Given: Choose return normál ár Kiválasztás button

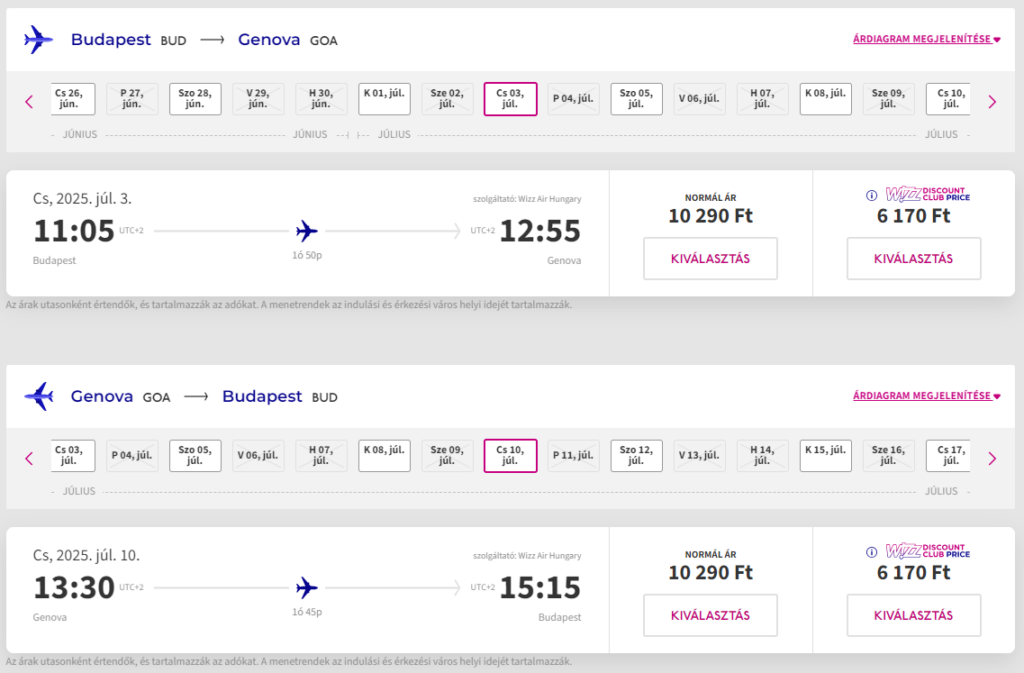Looking at the screenshot, I should (x=711, y=615).
